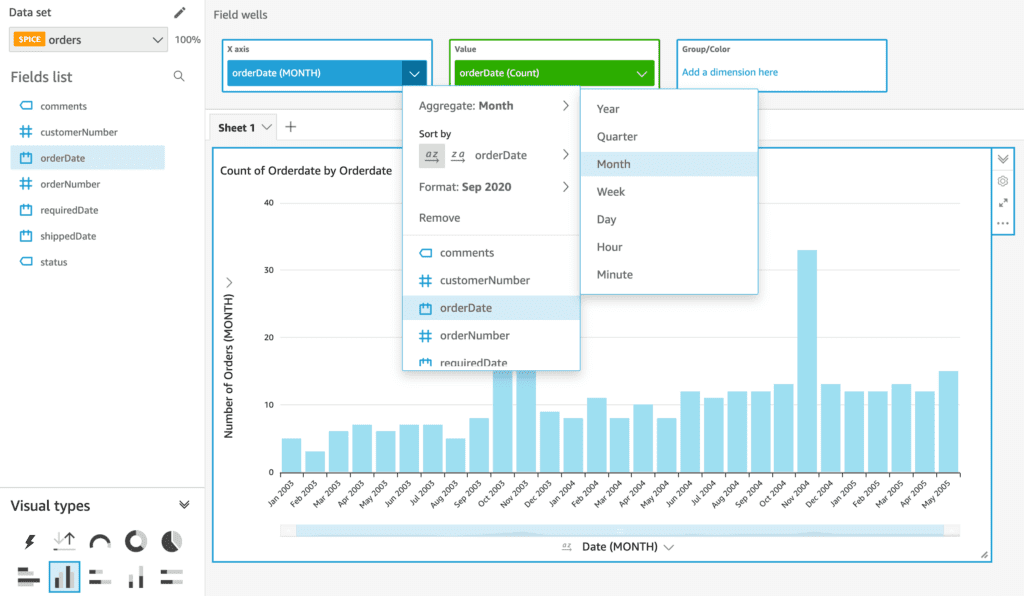Click the pencil icon to edit data set
Screen dimensions: 1024x596
point(180,12)
